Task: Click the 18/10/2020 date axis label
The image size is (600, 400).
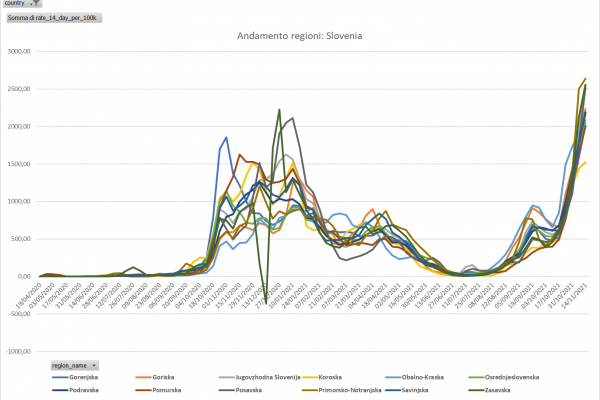Action: tap(202, 295)
